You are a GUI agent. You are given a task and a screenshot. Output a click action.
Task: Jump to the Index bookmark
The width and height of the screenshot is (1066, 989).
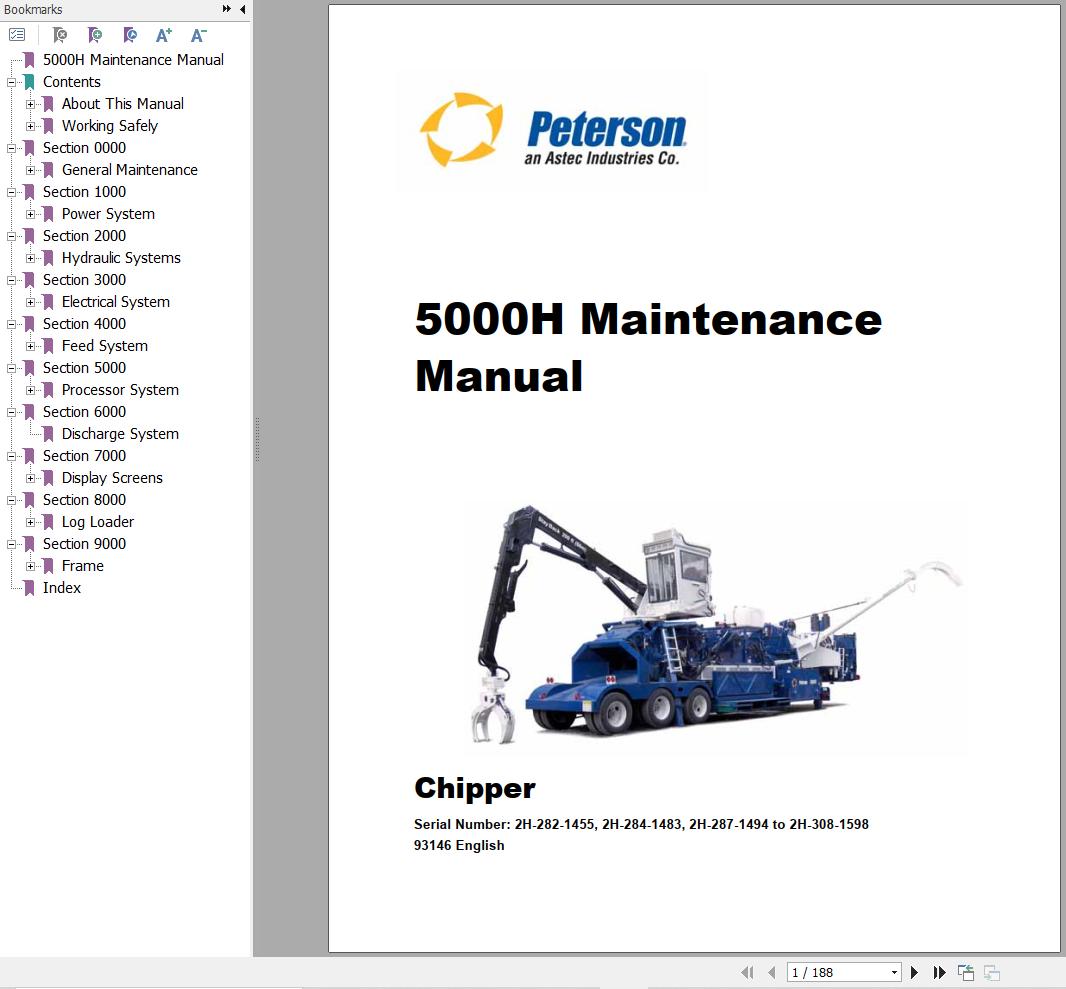pyautogui.click(x=62, y=588)
